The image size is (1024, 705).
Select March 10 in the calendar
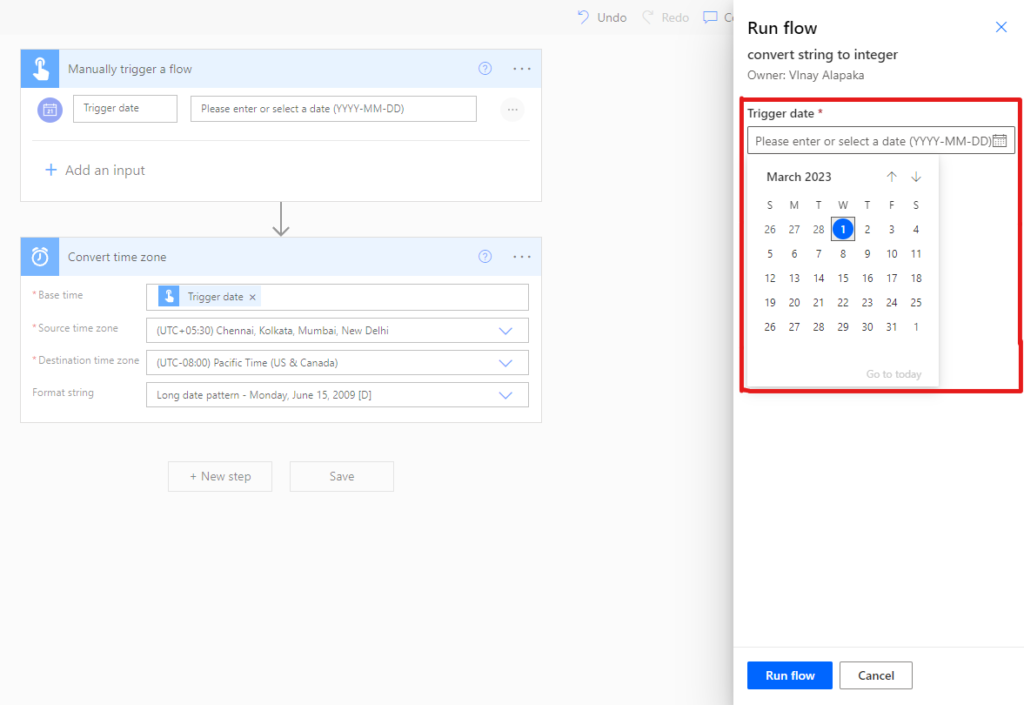click(x=891, y=254)
